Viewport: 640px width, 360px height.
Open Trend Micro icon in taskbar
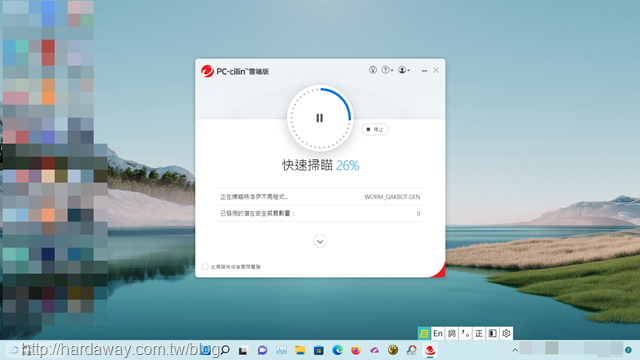(430, 350)
